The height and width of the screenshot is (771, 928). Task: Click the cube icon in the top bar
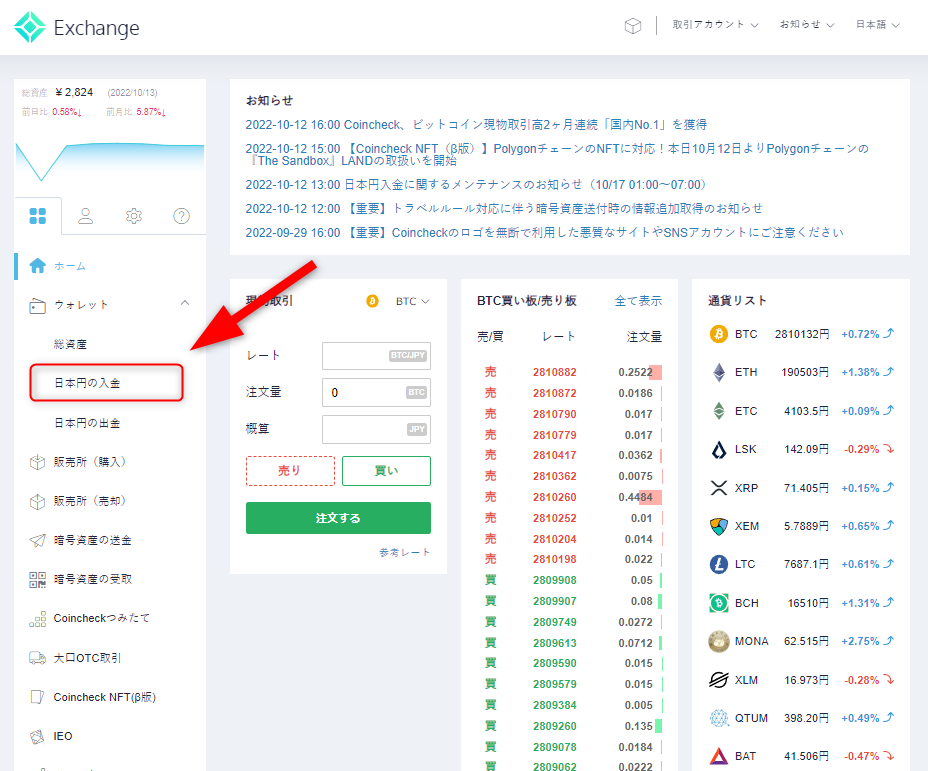pos(633,25)
